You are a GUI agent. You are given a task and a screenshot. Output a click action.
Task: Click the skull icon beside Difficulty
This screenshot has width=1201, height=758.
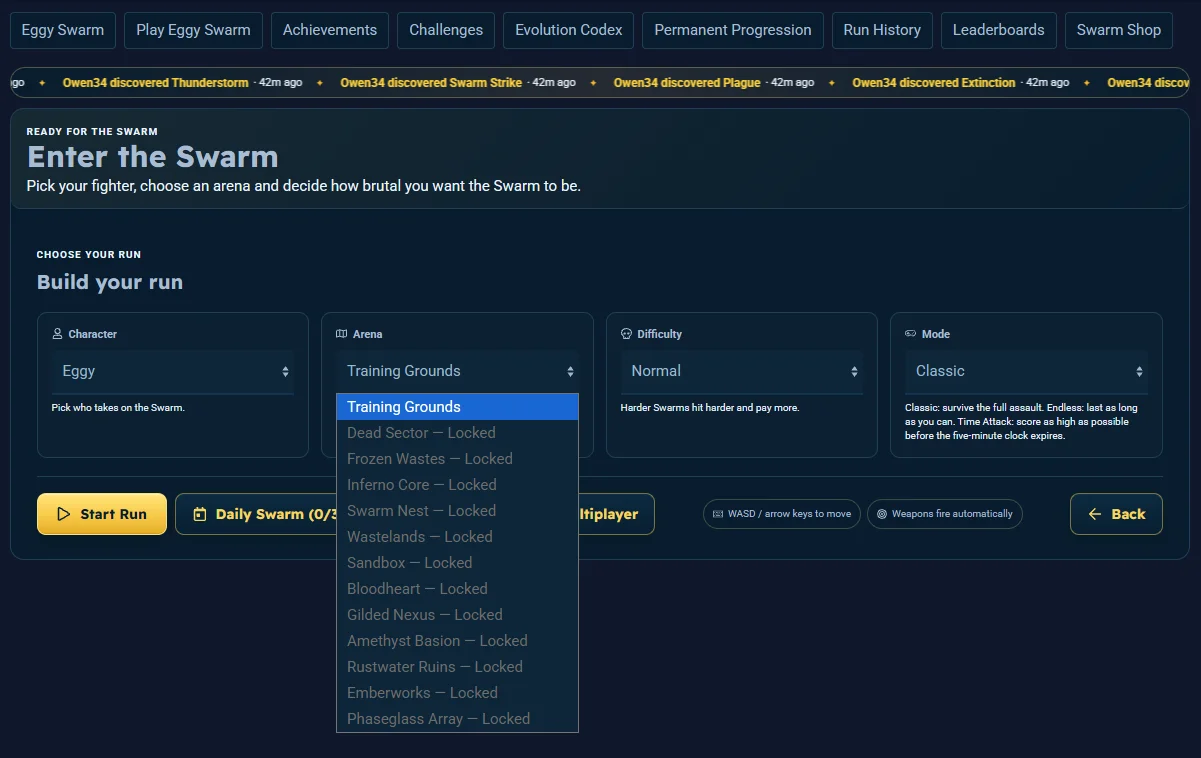(626, 334)
